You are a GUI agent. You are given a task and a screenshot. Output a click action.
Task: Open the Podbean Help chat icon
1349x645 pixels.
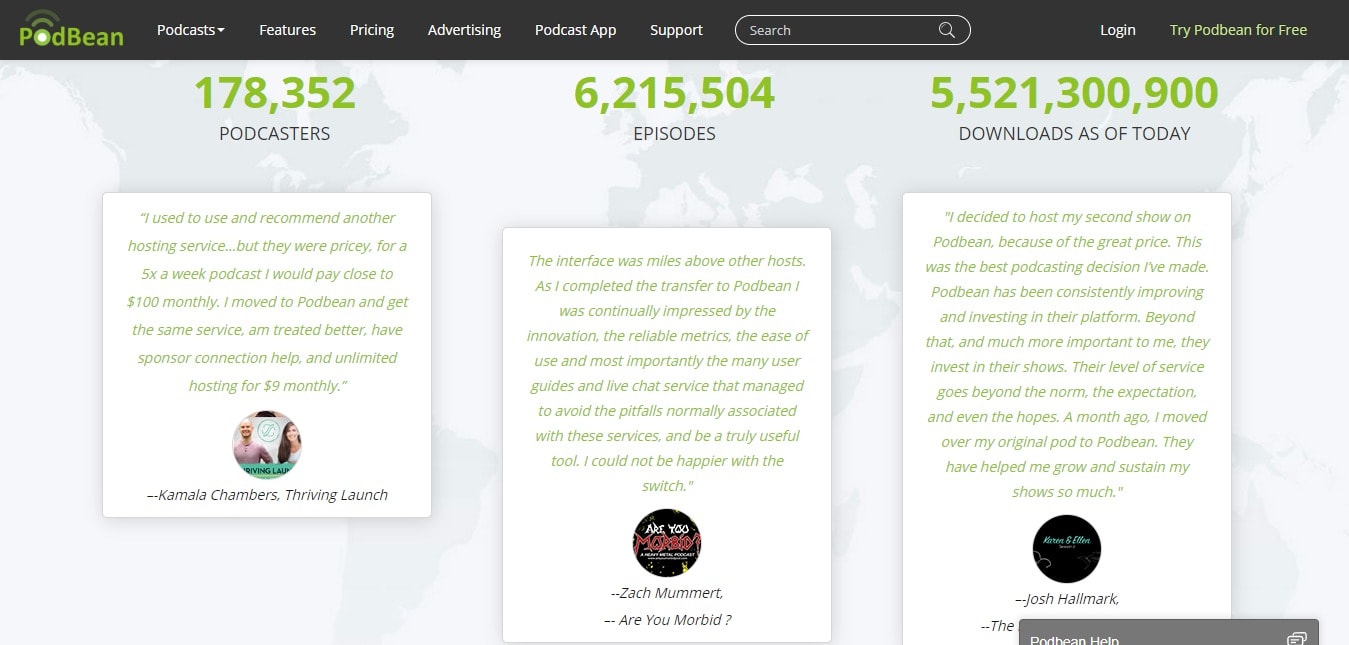point(1296,639)
